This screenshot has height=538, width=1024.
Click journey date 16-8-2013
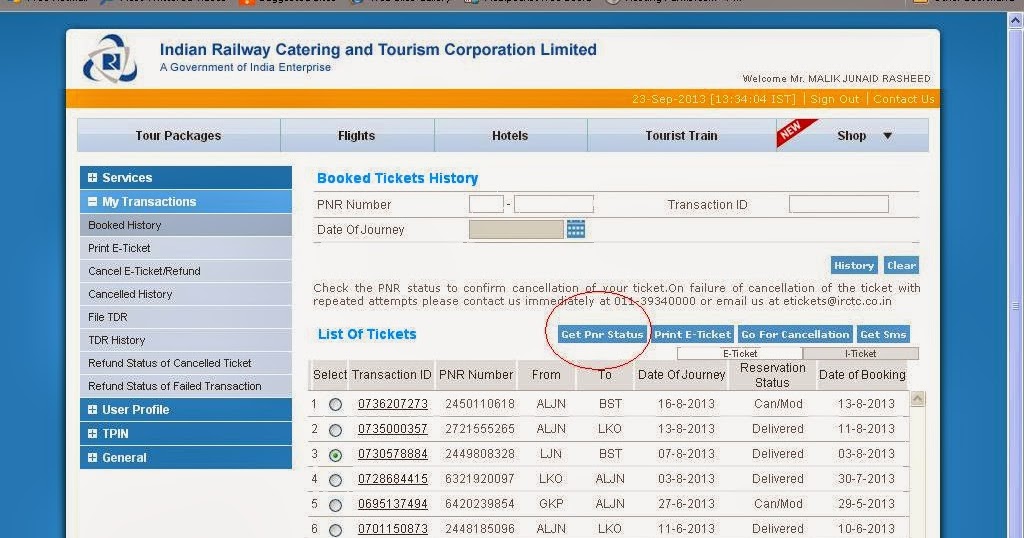pos(686,404)
